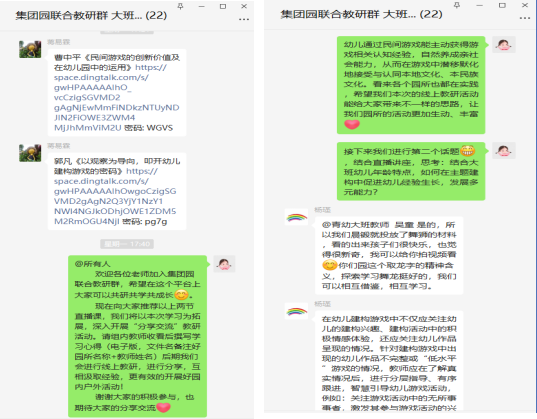
Task: Open the right chat's three-dot more menu
Action: (525, 18)
